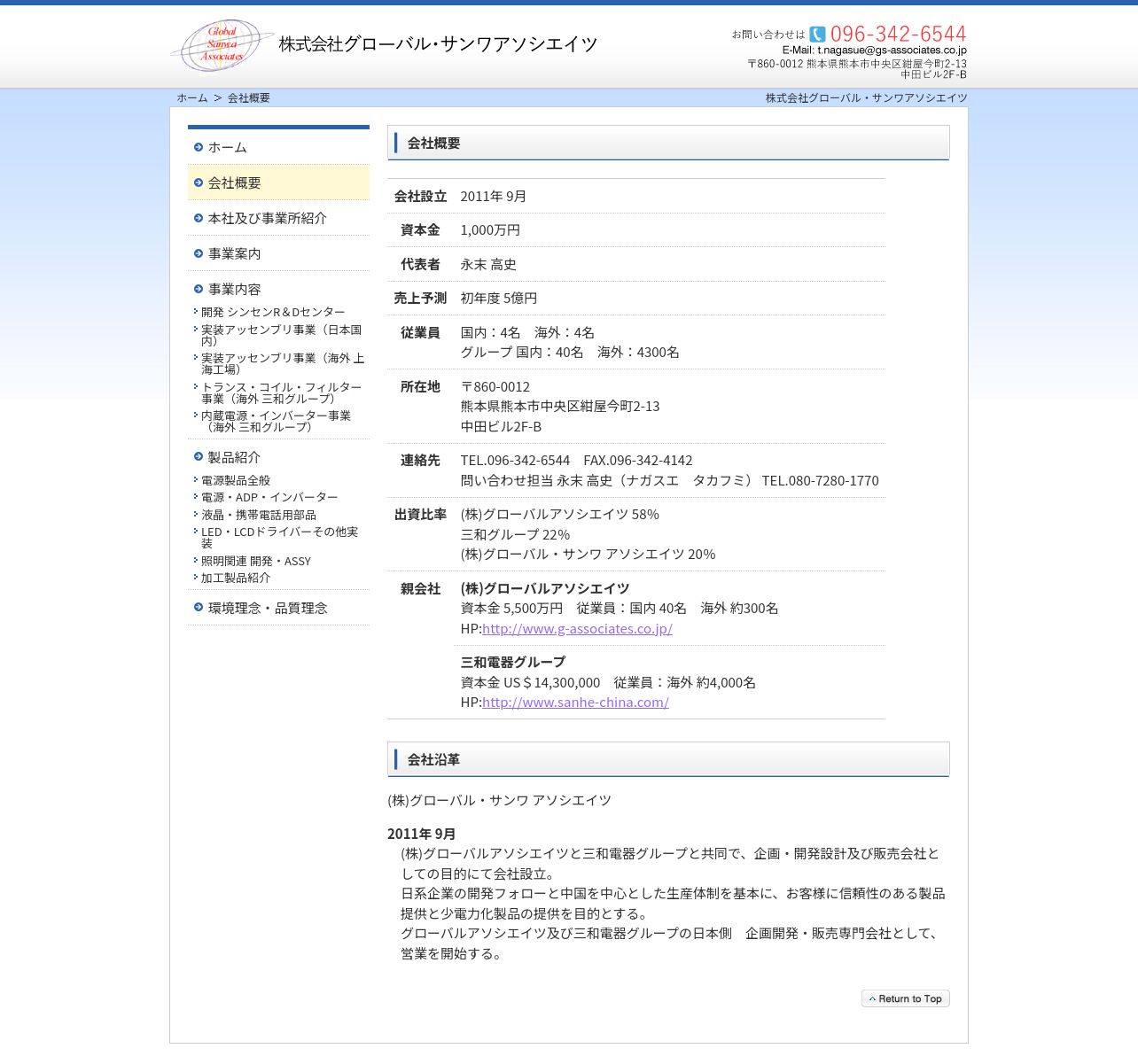Click the bullet icon next to 事業案内
The height and width of the screenshot is (1064, 1138).
(x=199, y=253)
